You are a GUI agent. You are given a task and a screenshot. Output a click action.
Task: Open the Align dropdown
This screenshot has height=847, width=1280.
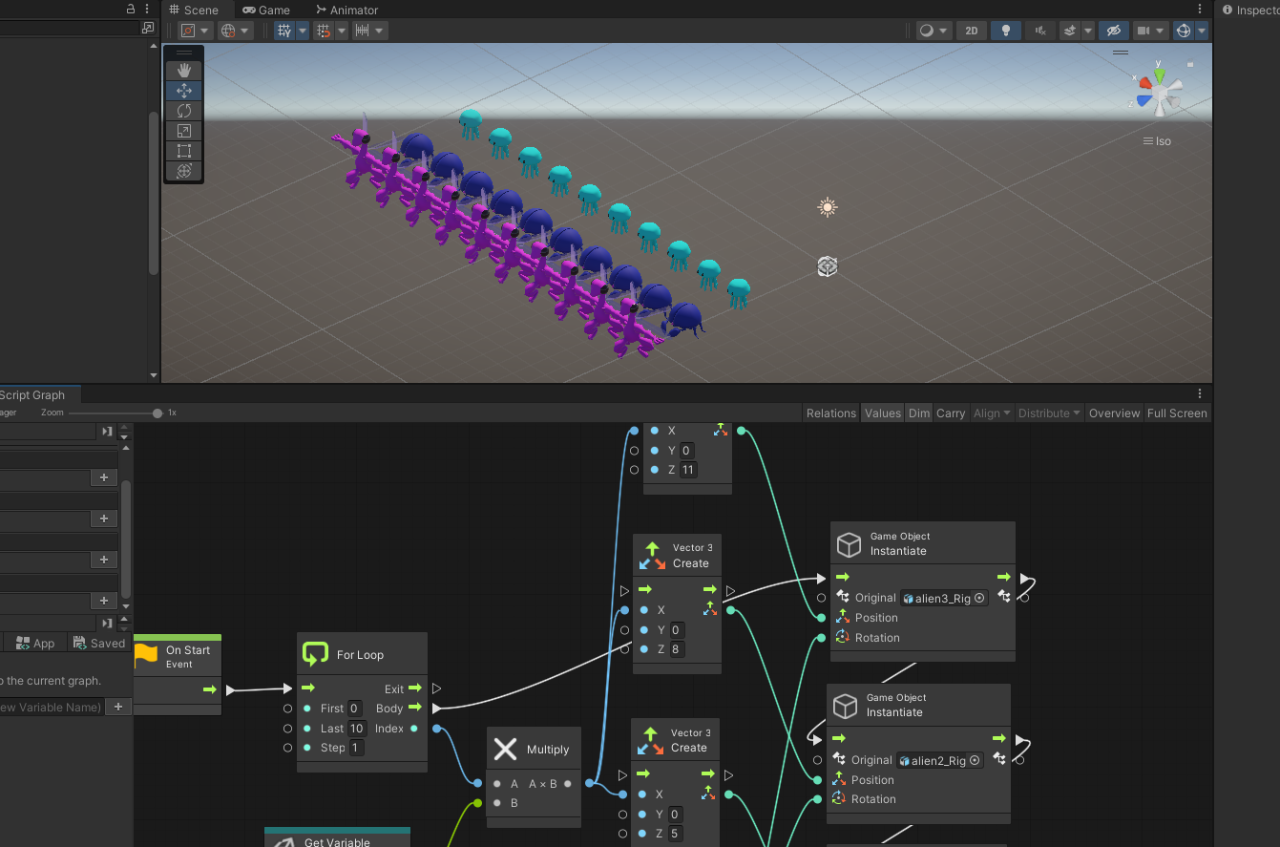coord(992,413)
